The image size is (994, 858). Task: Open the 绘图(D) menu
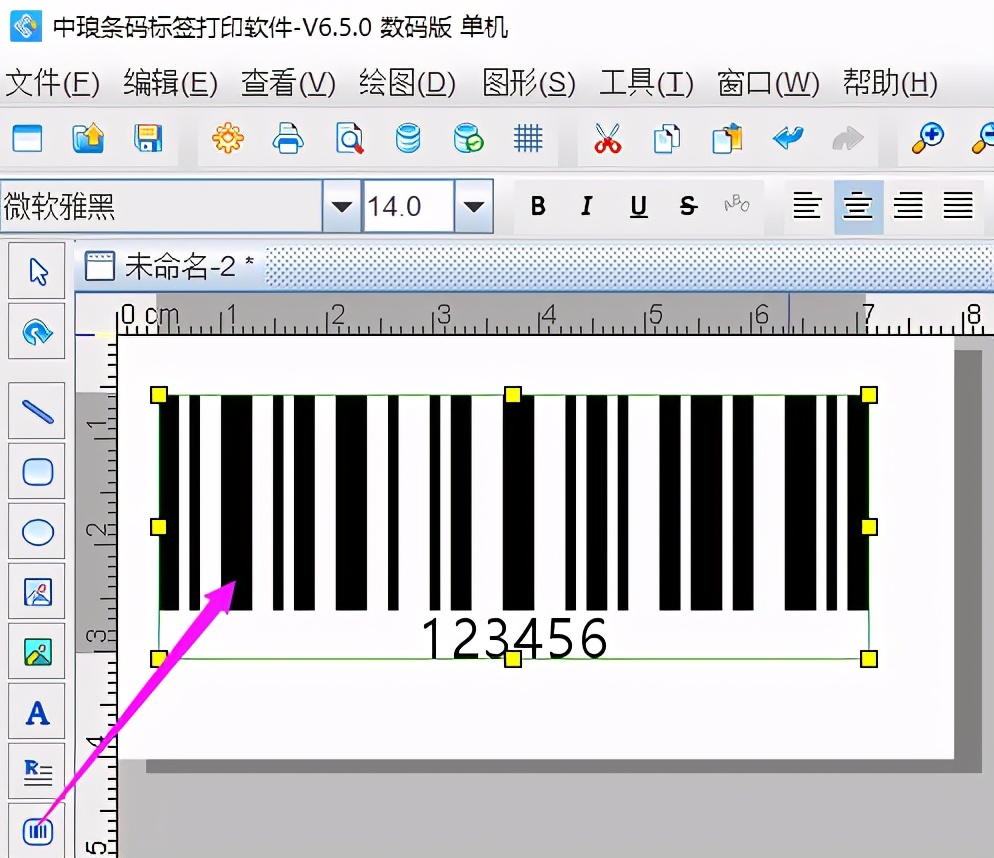(x=407, y=83)
